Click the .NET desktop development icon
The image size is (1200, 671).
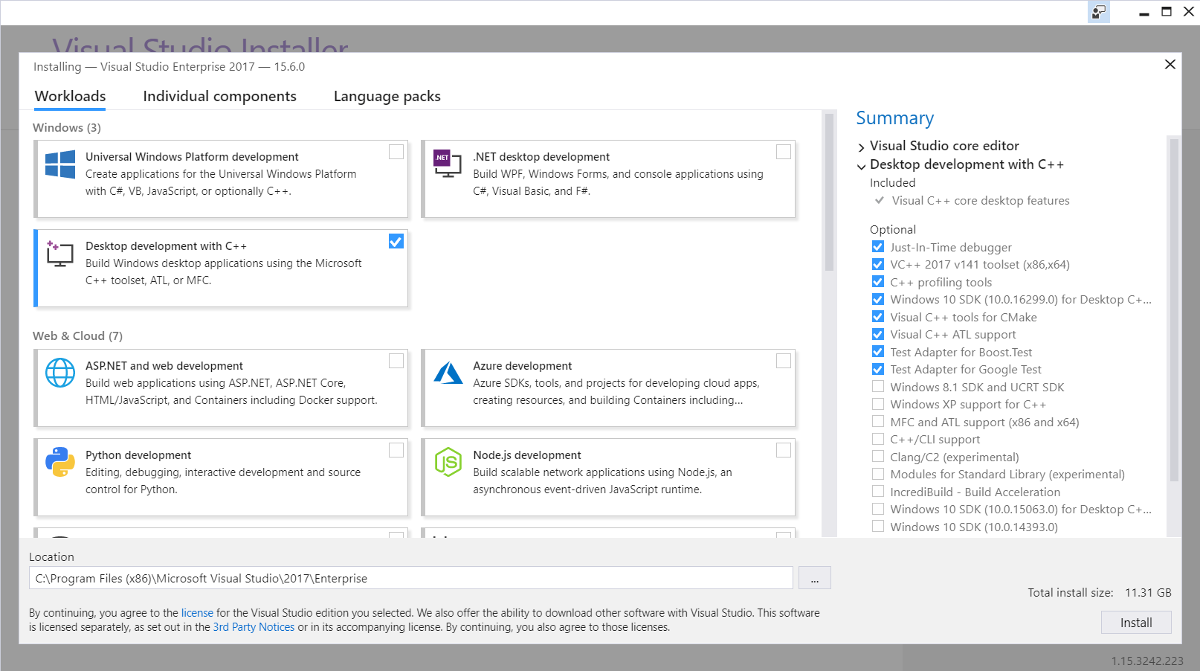point(447,165)
